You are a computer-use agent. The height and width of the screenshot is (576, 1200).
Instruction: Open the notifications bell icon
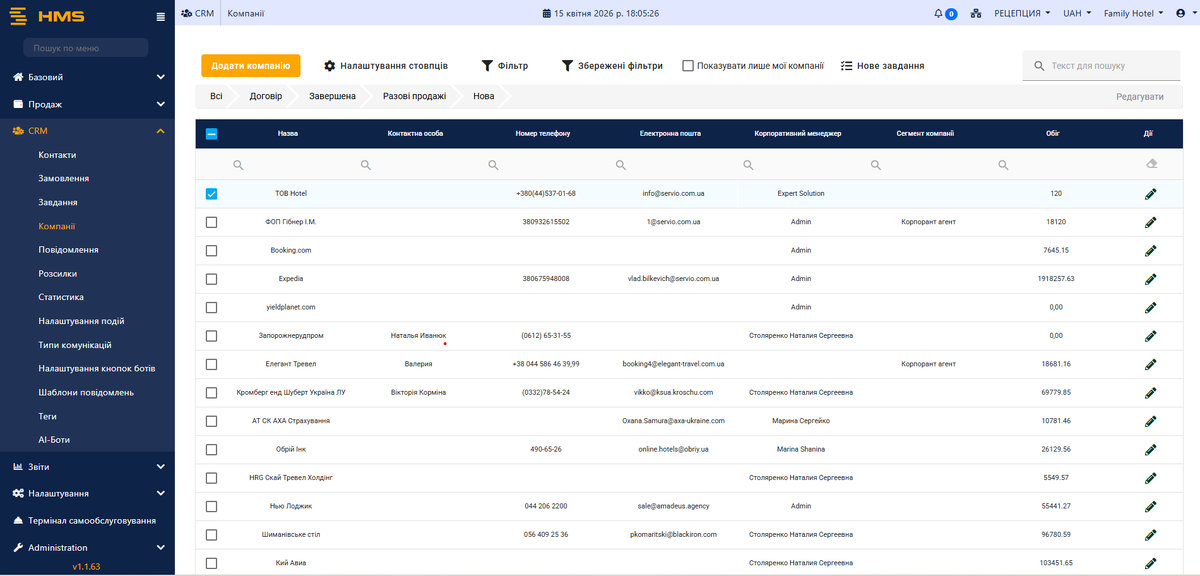click(937, 13)
